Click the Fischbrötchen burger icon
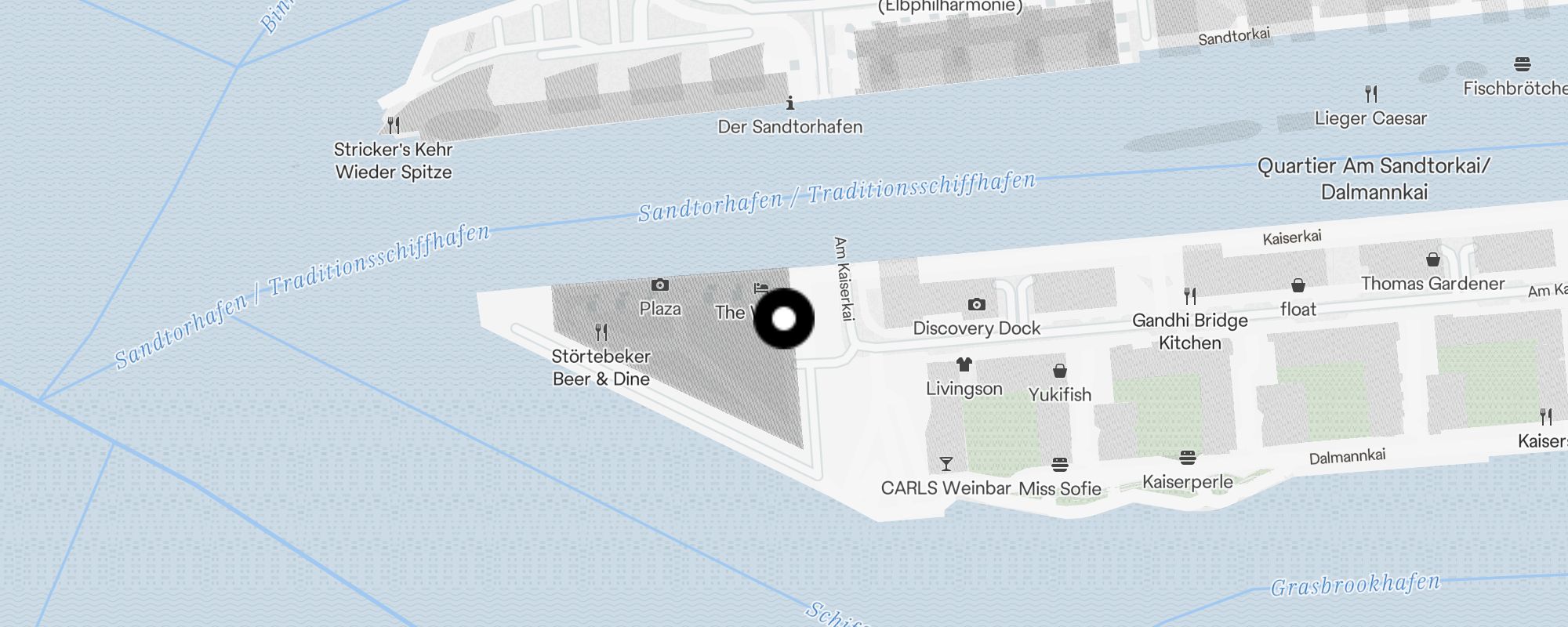Image resolution: width=1568 pixels, height=627 pixels. coord(1523,64)
